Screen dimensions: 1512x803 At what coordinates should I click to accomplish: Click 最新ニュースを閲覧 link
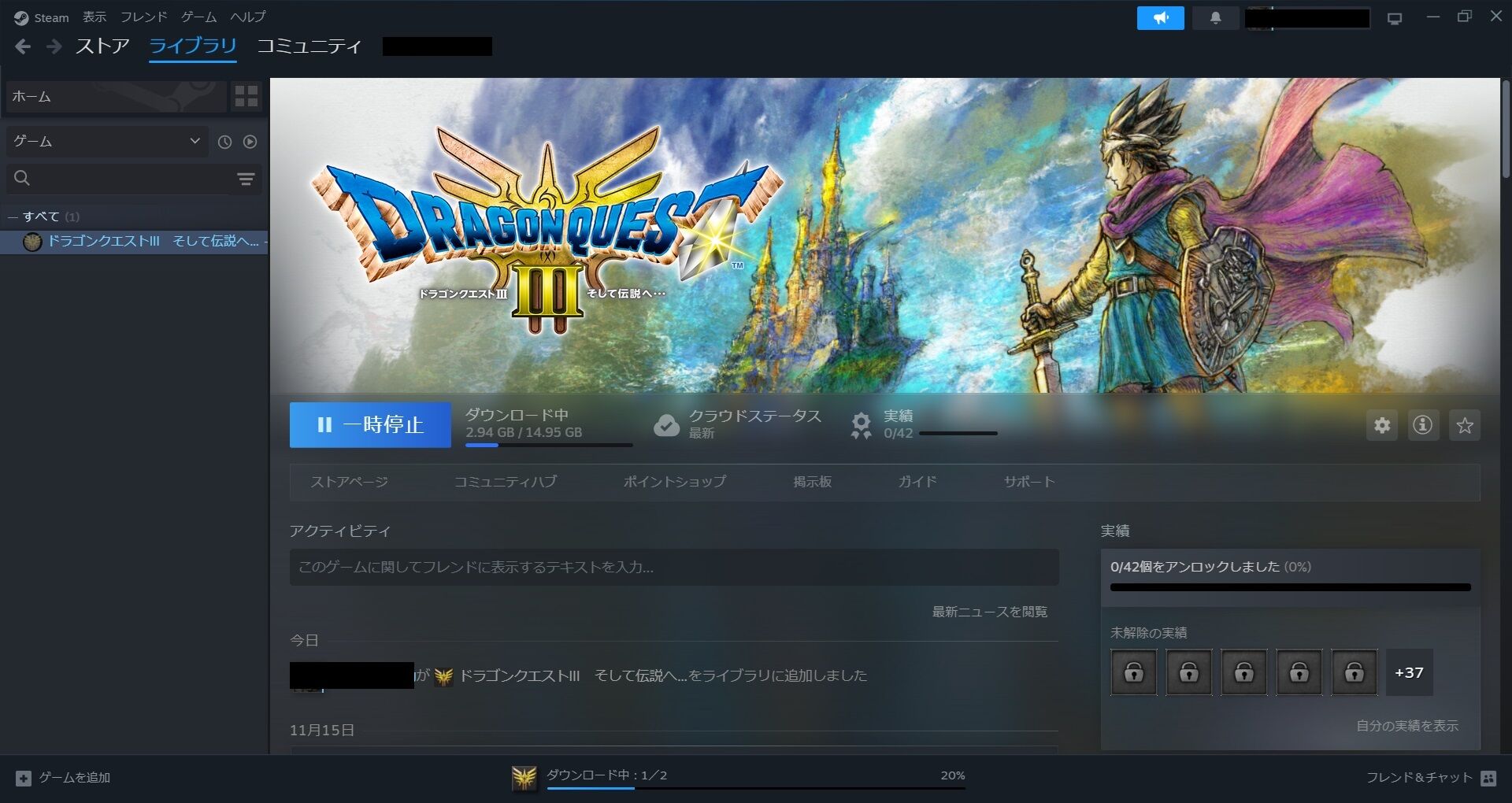point(990,612)
